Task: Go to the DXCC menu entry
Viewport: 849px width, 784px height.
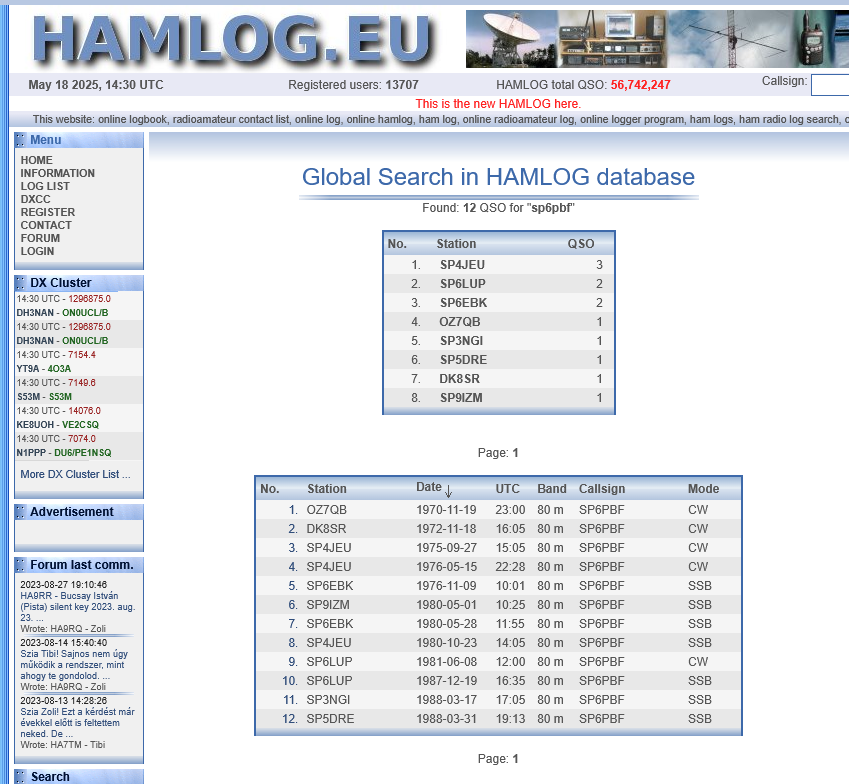Action: pyautogui.click(x=35, y=199)
